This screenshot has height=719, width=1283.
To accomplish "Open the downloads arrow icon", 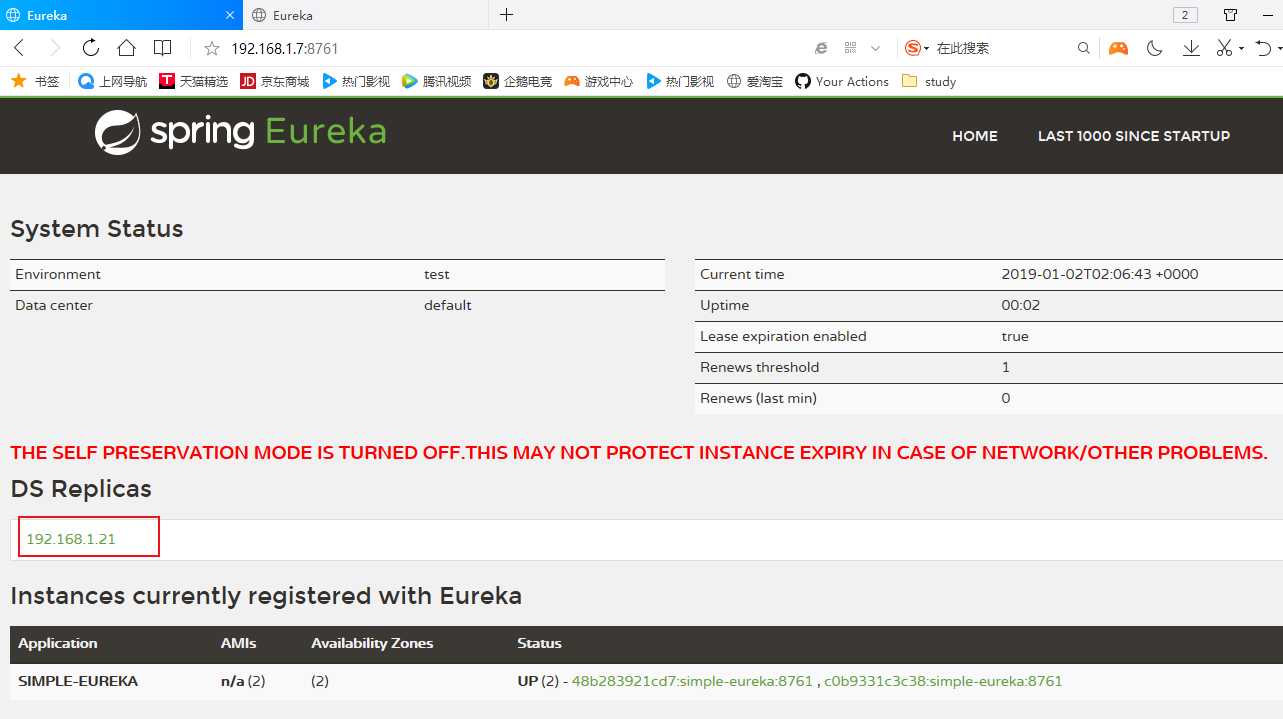I will [1191, 48].
